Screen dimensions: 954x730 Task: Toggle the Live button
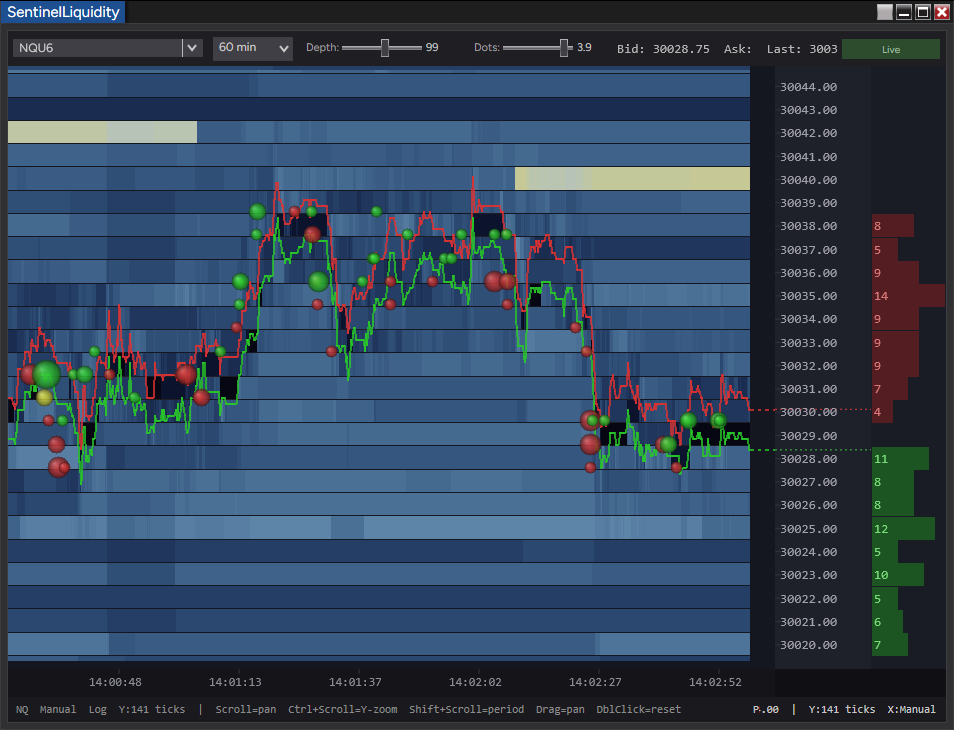pyautogui.click(x=891, y=49)
